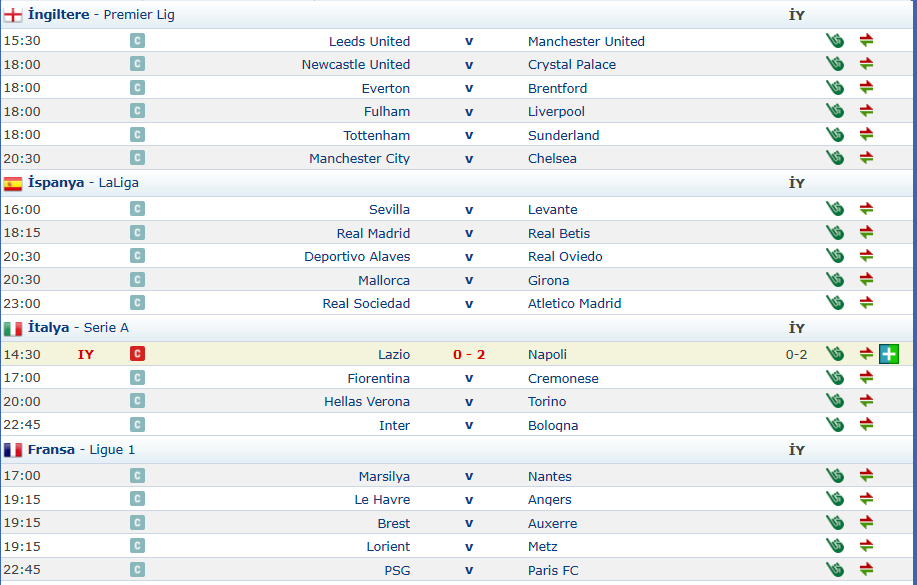
Task: Open the green odds icon for PSG v Paris FC
Action: (x=835, y=569)
